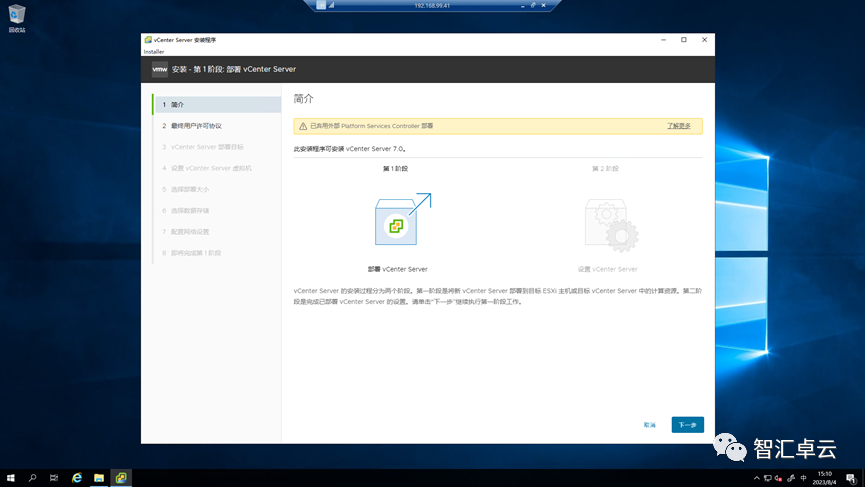Viewport: 865px width, 487px height.
Task: Click the vCenter installer taskbar icon
Action: [x=121, y=478]
